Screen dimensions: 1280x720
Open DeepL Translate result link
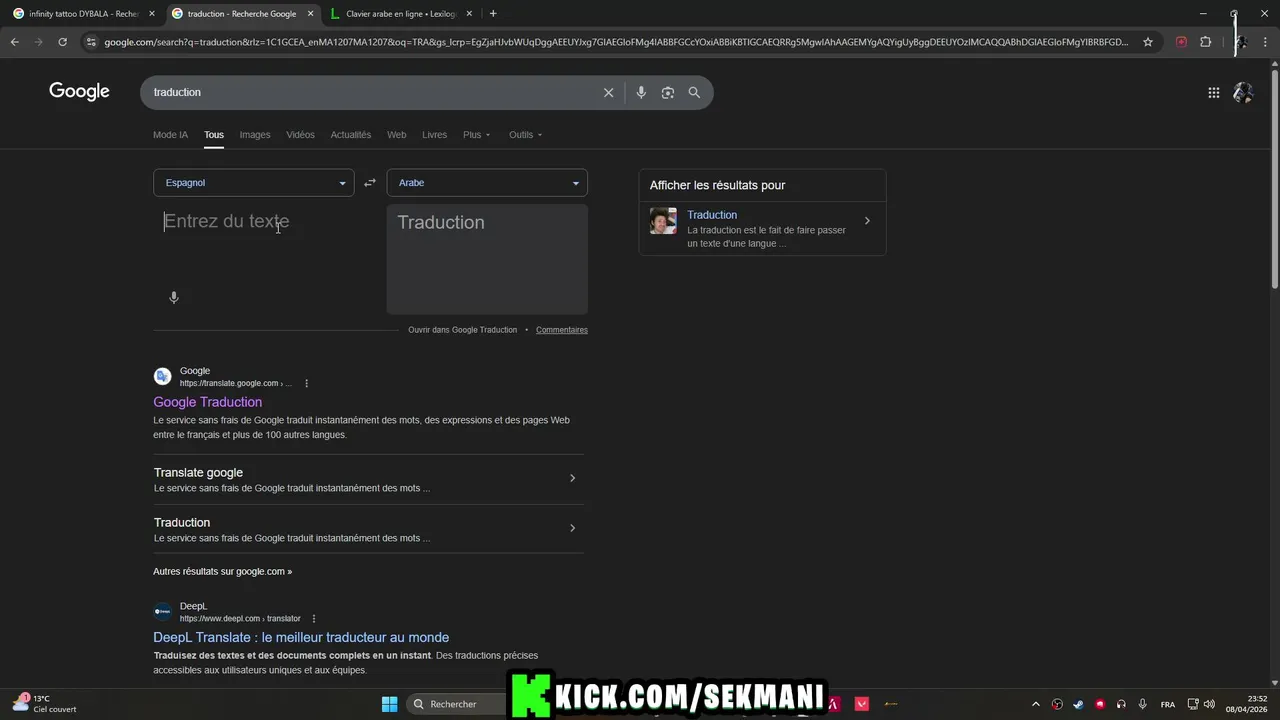301,637
